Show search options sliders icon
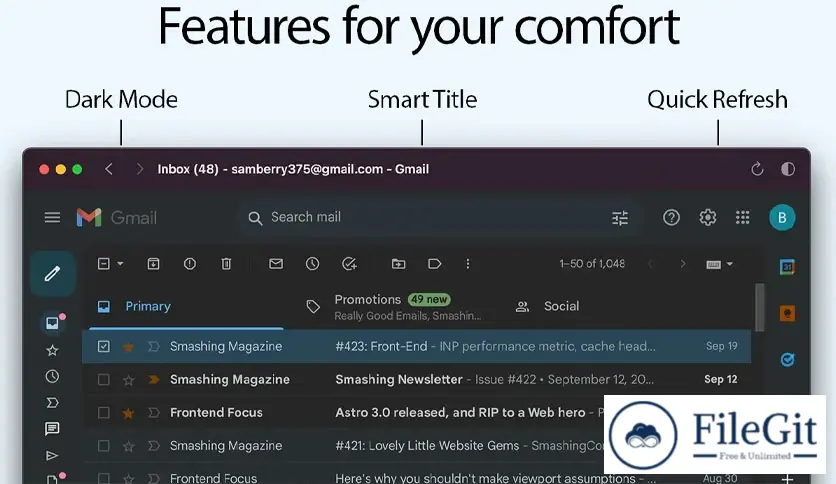The height and width of the screenshot is (484, 836). pyautogui.click(x=620, y=218)
